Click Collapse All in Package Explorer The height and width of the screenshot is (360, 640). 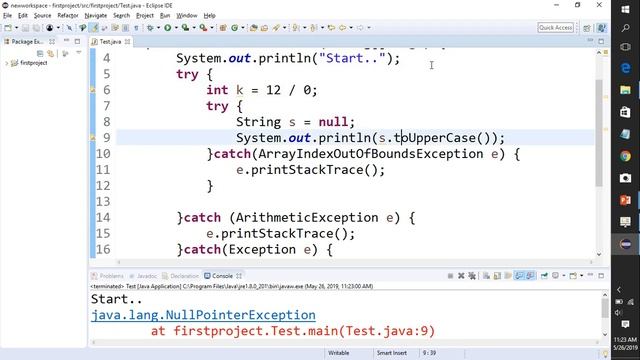tap(40, 53)
